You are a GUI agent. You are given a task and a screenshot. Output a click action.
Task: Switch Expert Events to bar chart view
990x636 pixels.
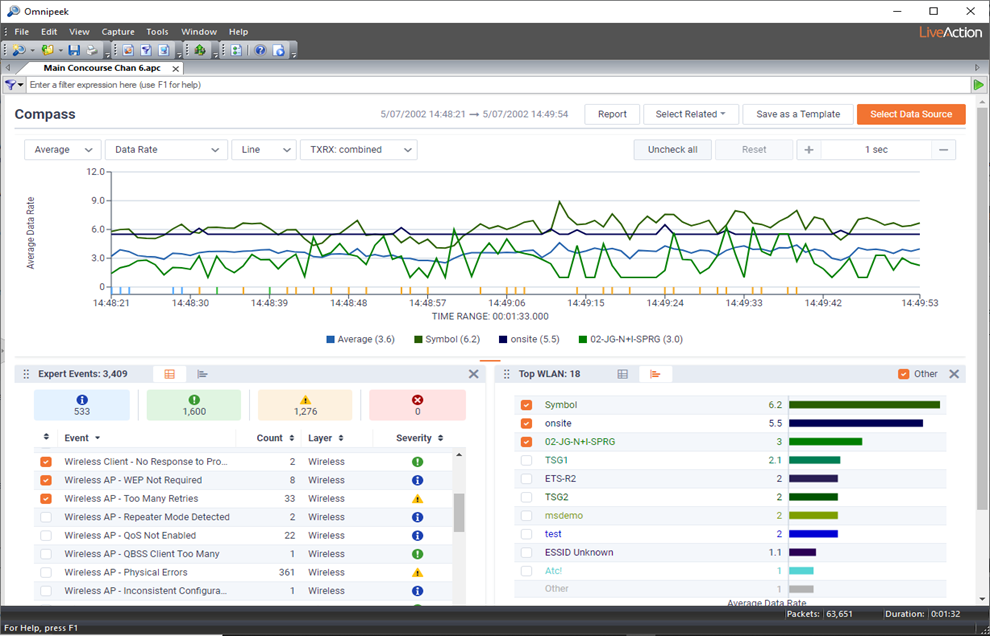click(x=202, y=374)
